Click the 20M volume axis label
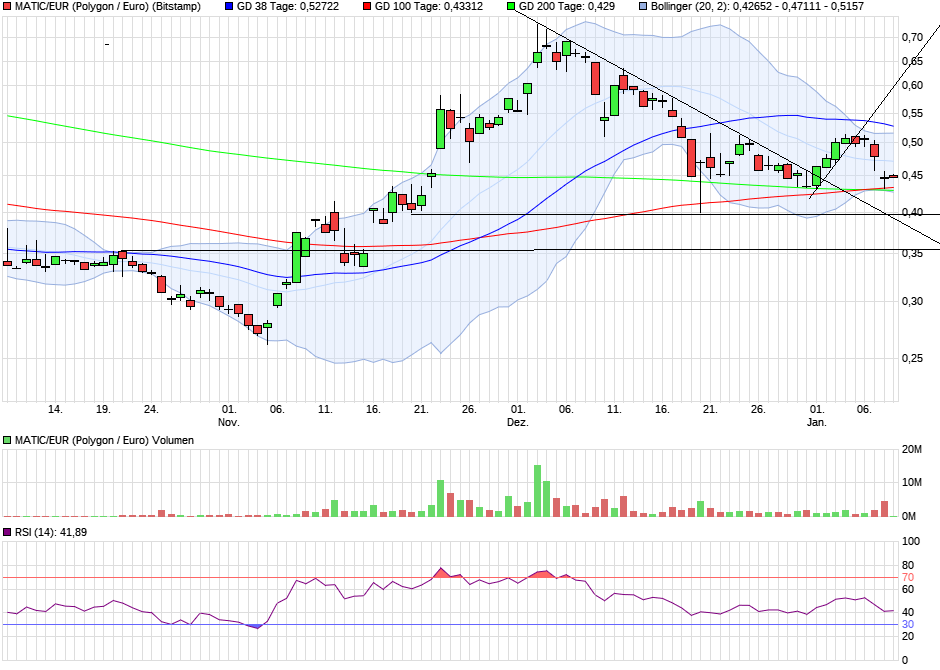The width and height of the screenshot is (940, 670). click(912, 449)
